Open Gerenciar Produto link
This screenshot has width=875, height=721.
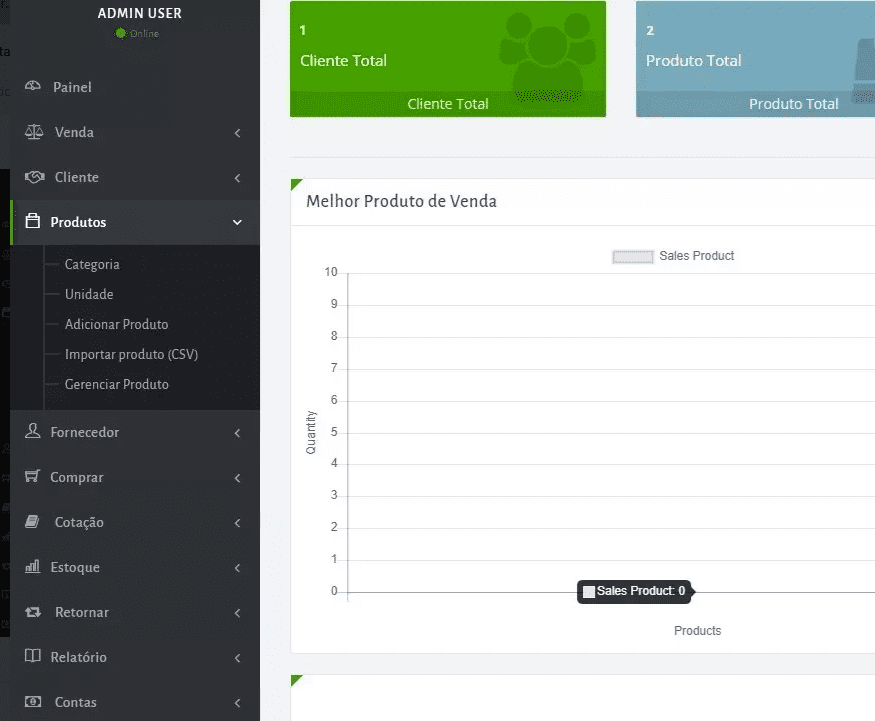click(116, 385)
